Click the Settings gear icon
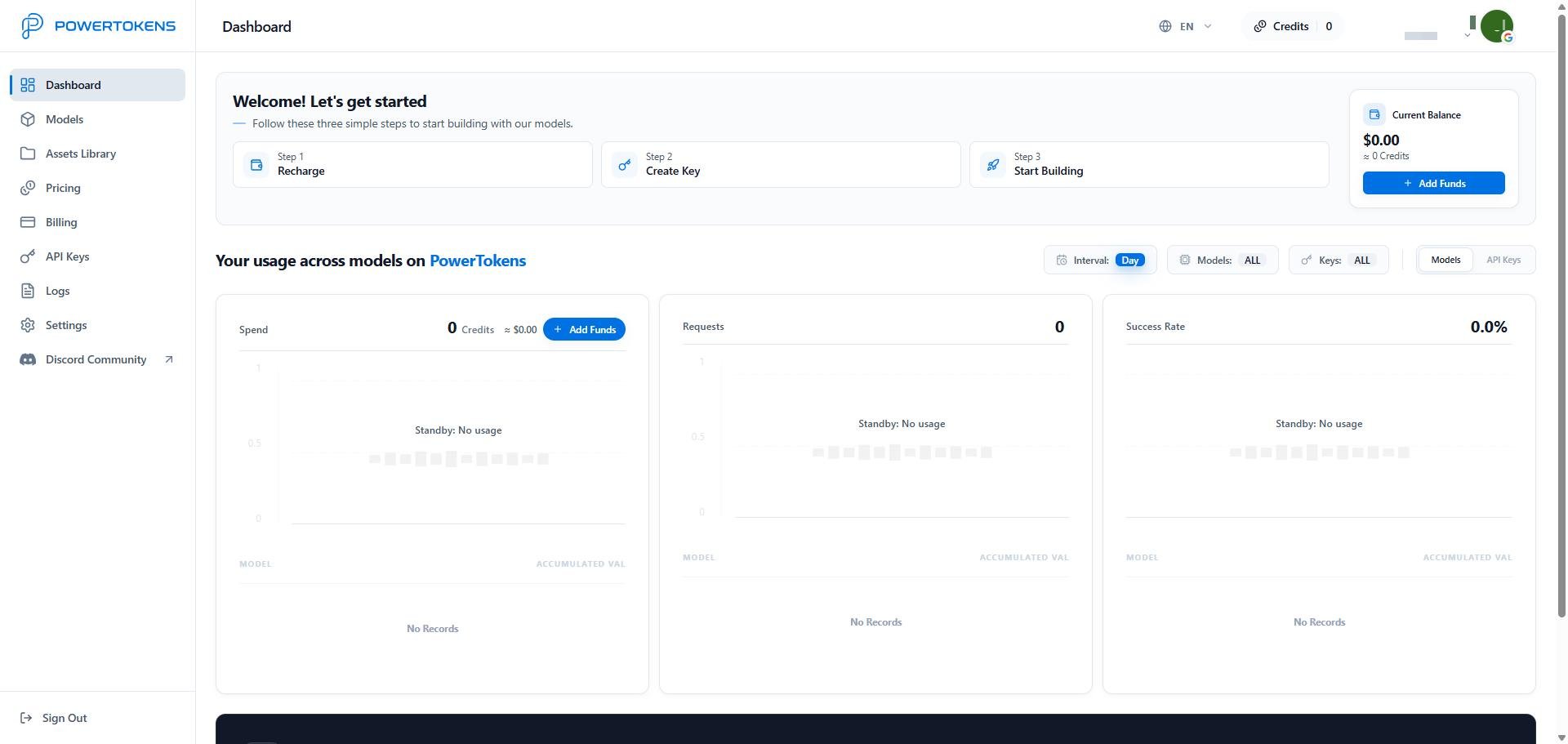This screenshot has height=744, width=1568. coord(28,325)
